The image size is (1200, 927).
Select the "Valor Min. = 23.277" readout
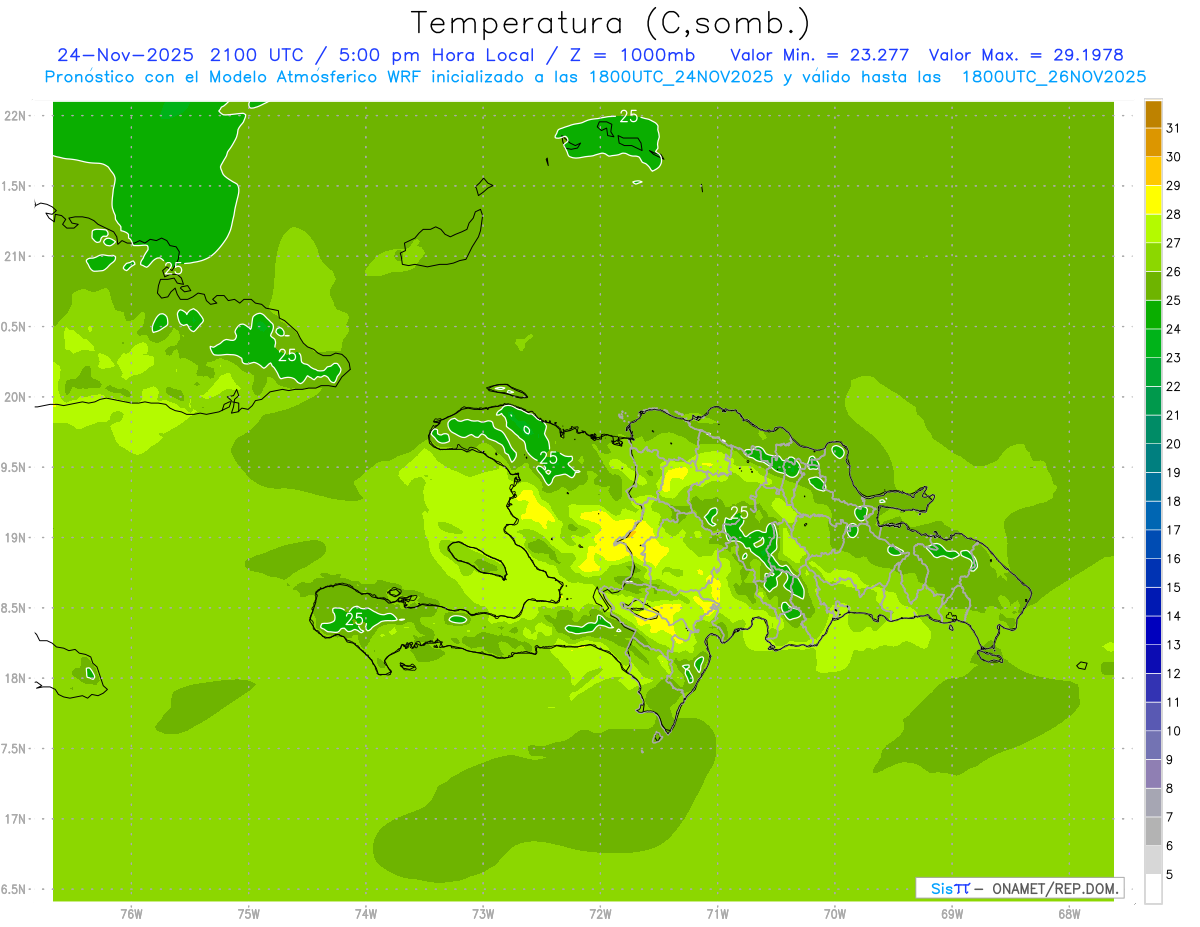coord(820,55)
